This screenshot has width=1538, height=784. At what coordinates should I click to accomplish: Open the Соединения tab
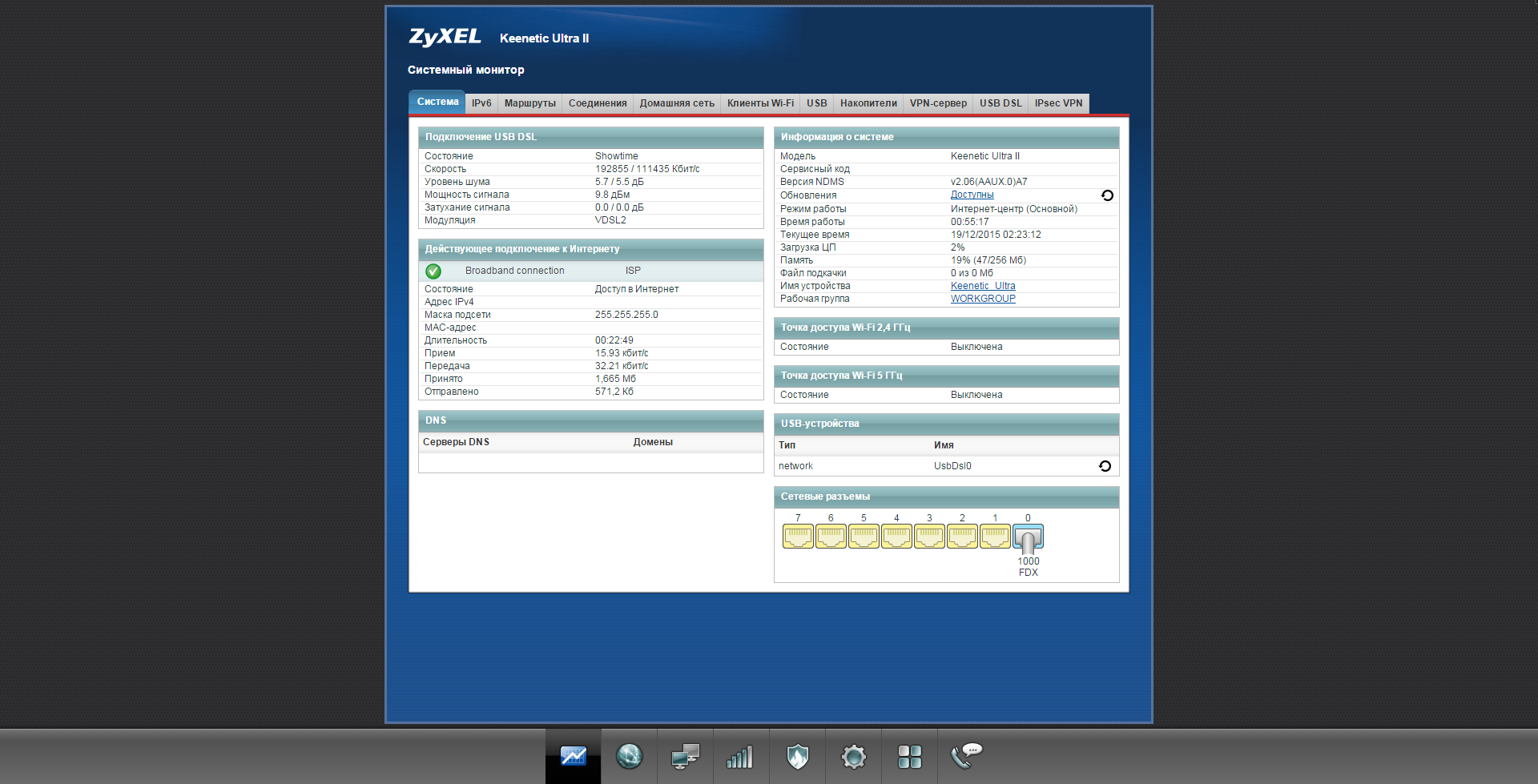pos(598,103)
